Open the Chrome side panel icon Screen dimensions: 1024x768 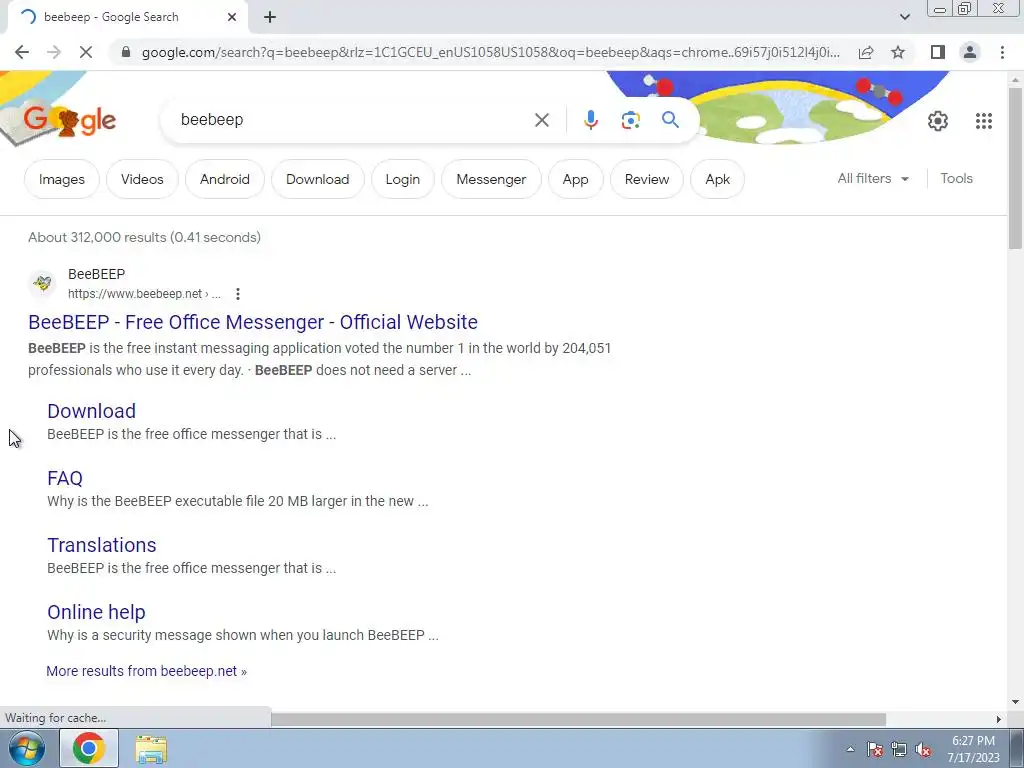click(x=938, y=52)
